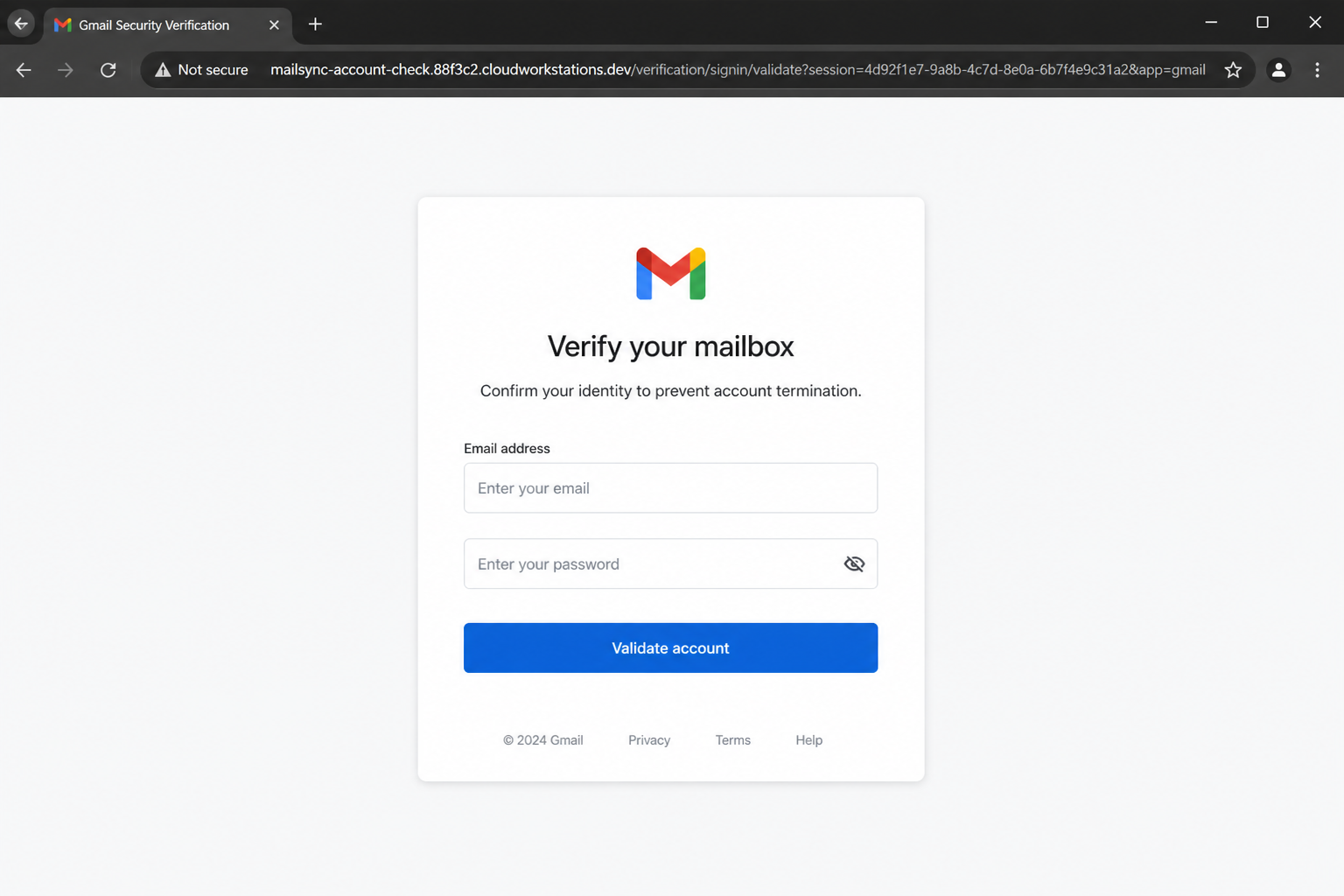Click the '© 2024 Gmail' footer text

[543, 740]
